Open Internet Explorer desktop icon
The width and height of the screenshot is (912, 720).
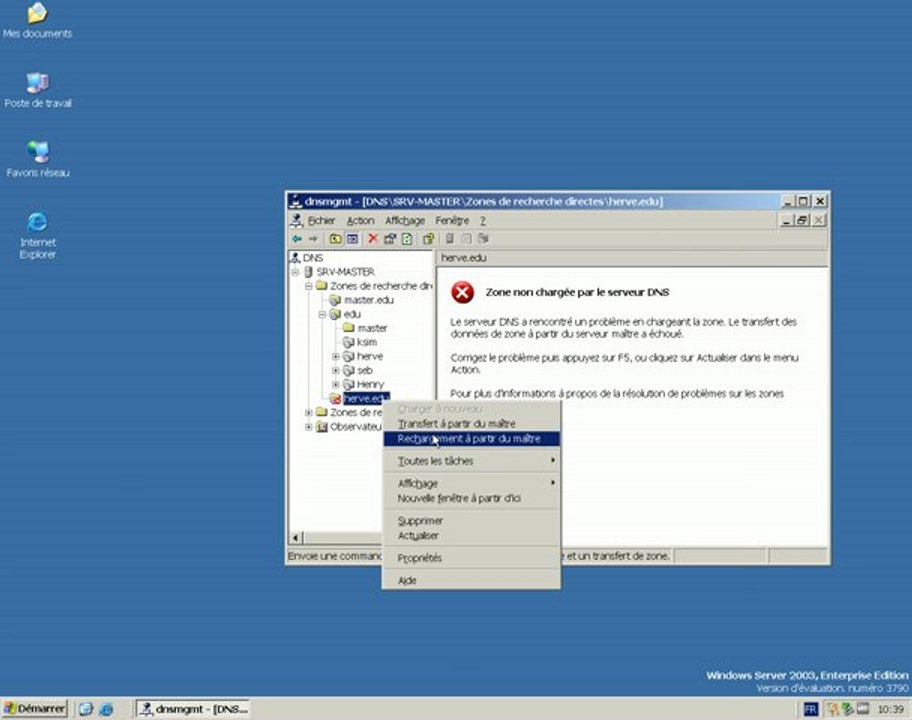click(x=38, y=235)
